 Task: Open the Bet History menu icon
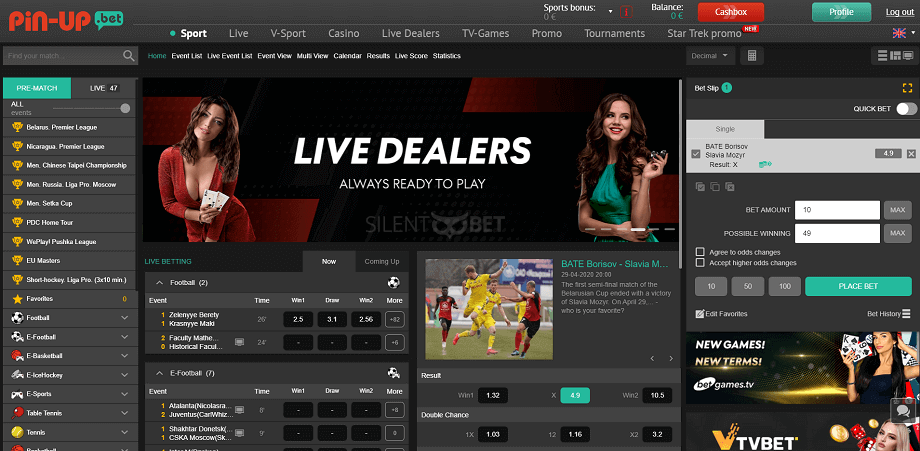tap(907, 314)
